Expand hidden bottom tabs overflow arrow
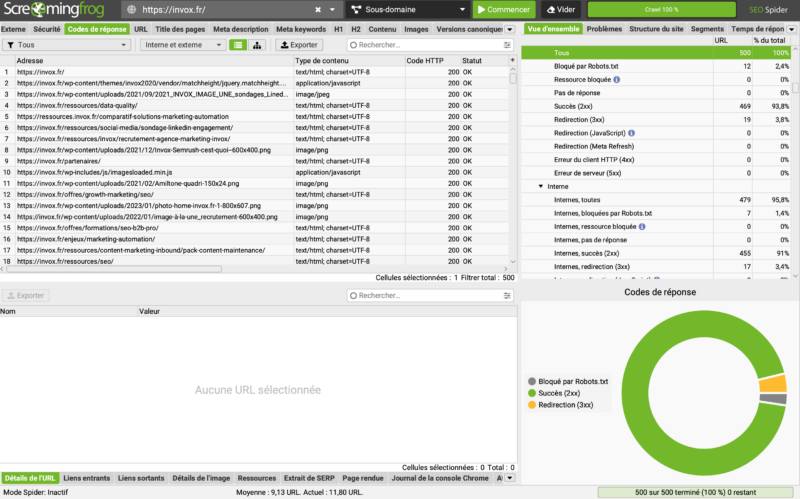 (509, 478)
